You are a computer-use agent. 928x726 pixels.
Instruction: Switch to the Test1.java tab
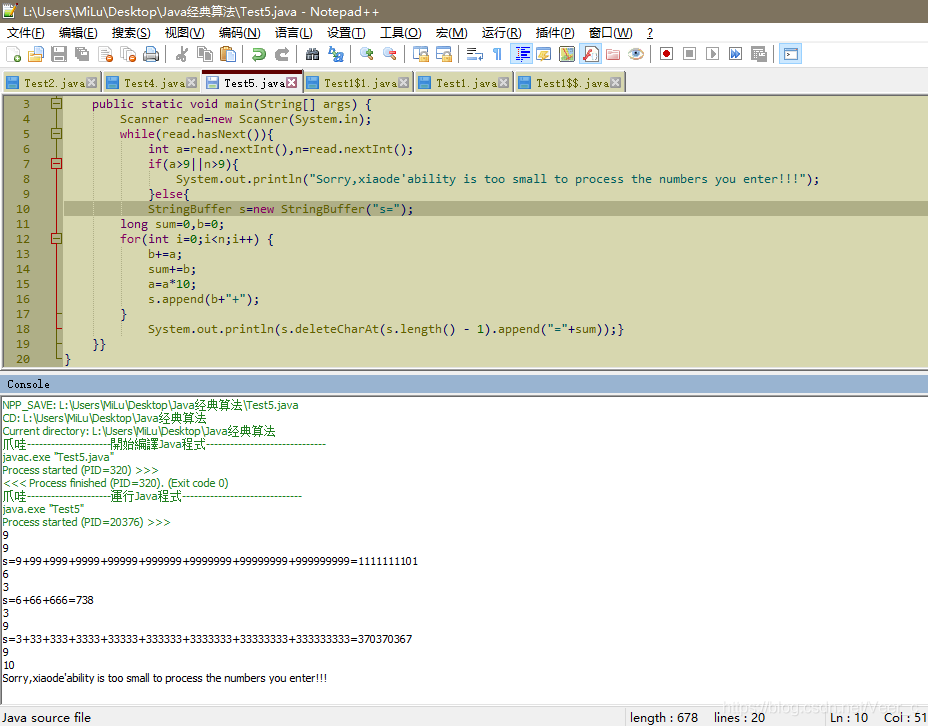coord(463,83)
